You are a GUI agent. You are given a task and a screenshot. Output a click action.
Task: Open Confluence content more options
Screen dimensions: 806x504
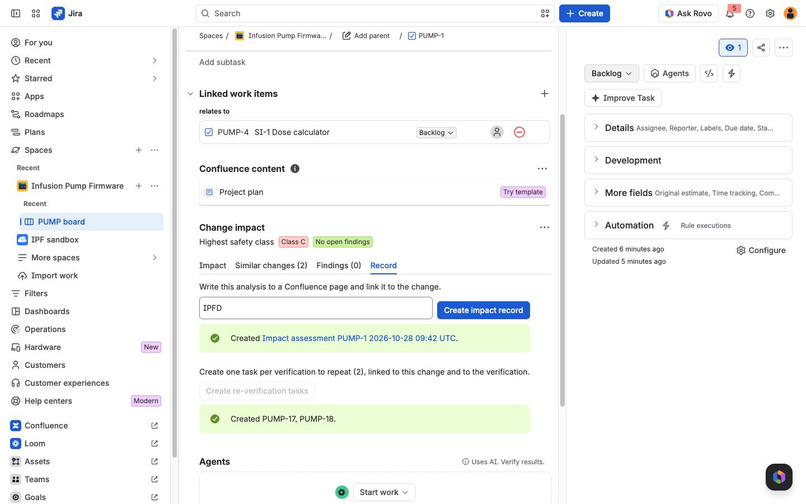click(x=542, y=169)
